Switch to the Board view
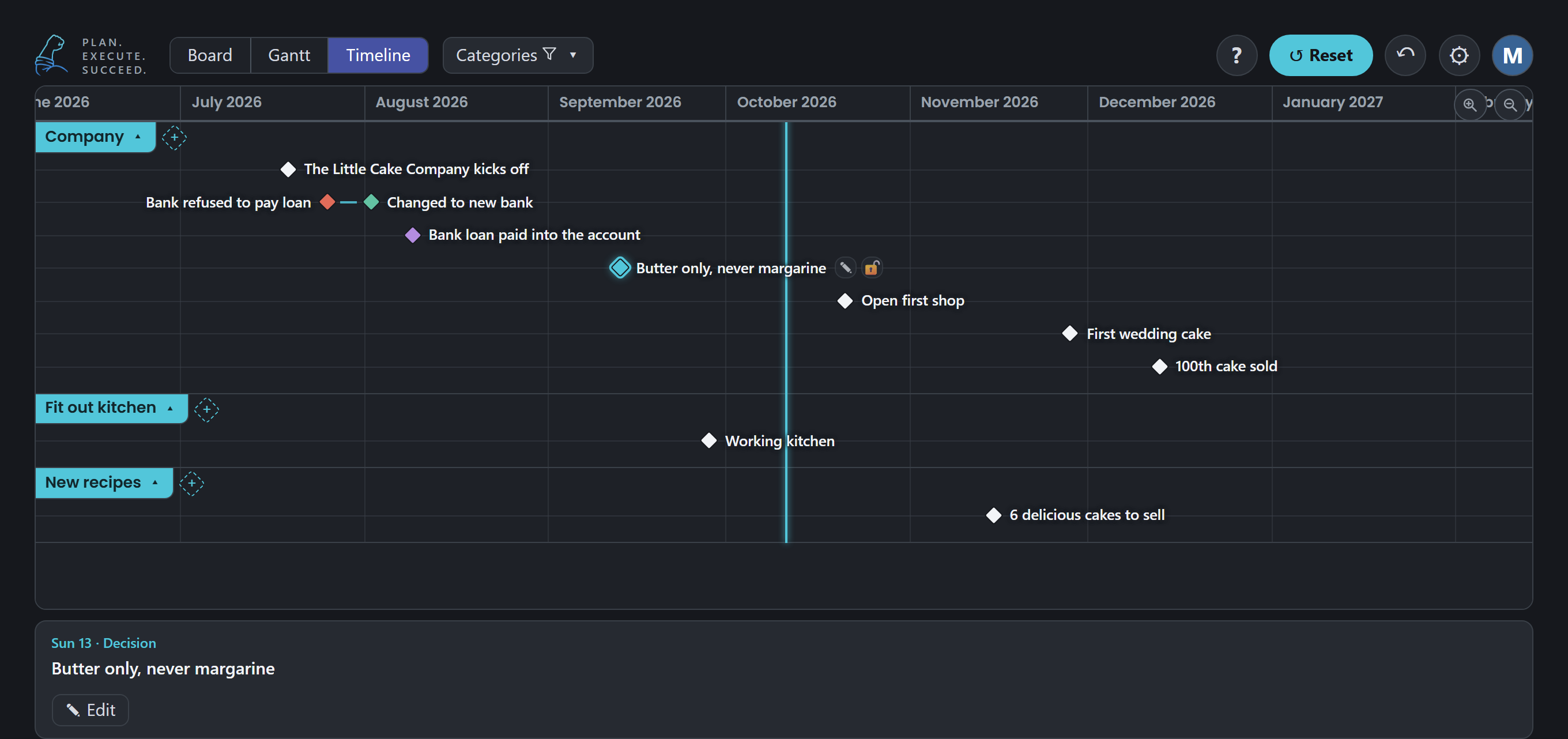This screenshot has height=739, width=1568. tap(210, 55)
